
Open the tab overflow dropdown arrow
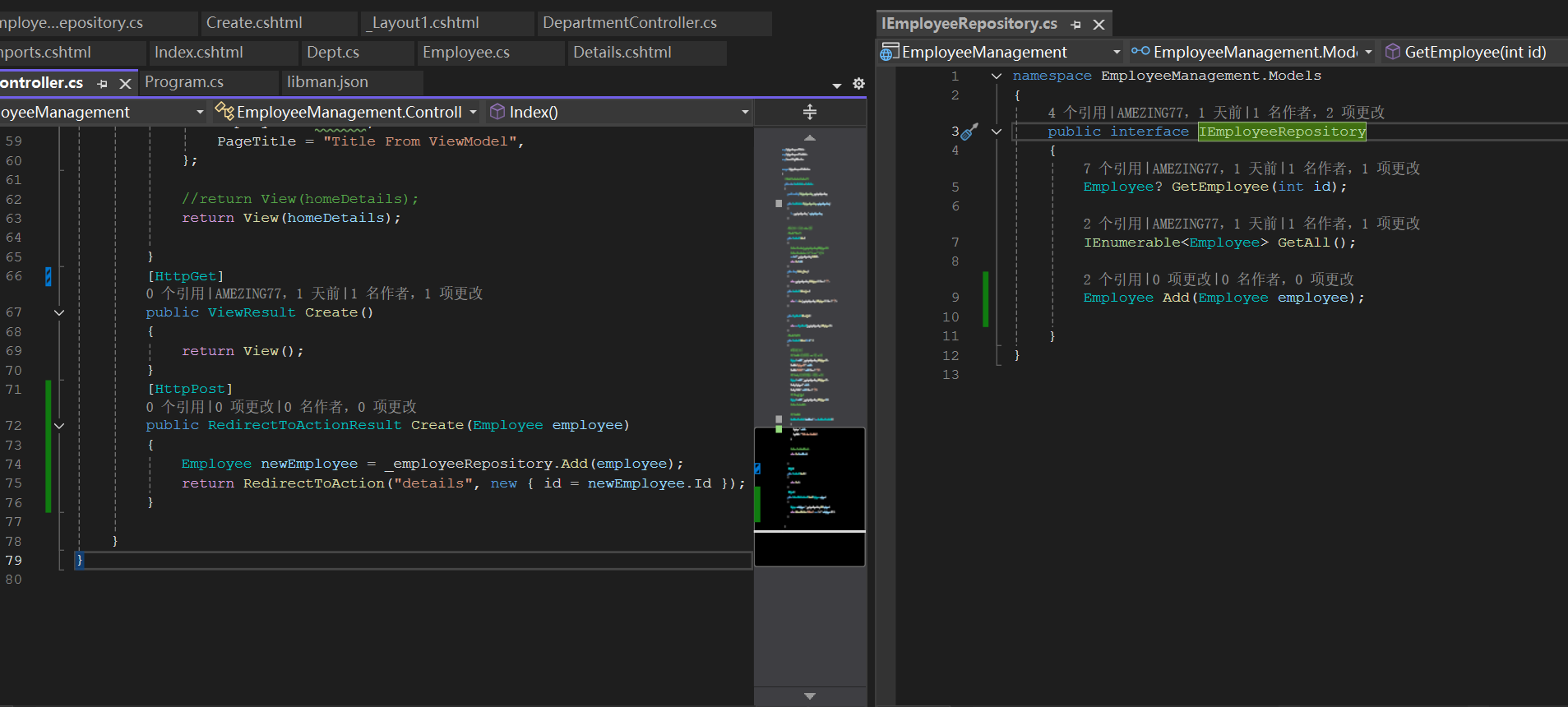837,85
